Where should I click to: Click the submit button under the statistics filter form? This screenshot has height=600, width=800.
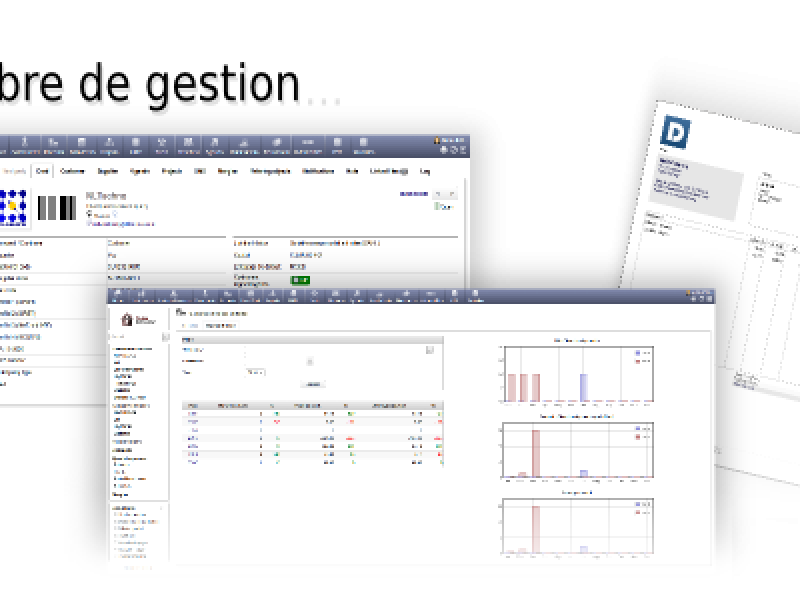[313, 384]
